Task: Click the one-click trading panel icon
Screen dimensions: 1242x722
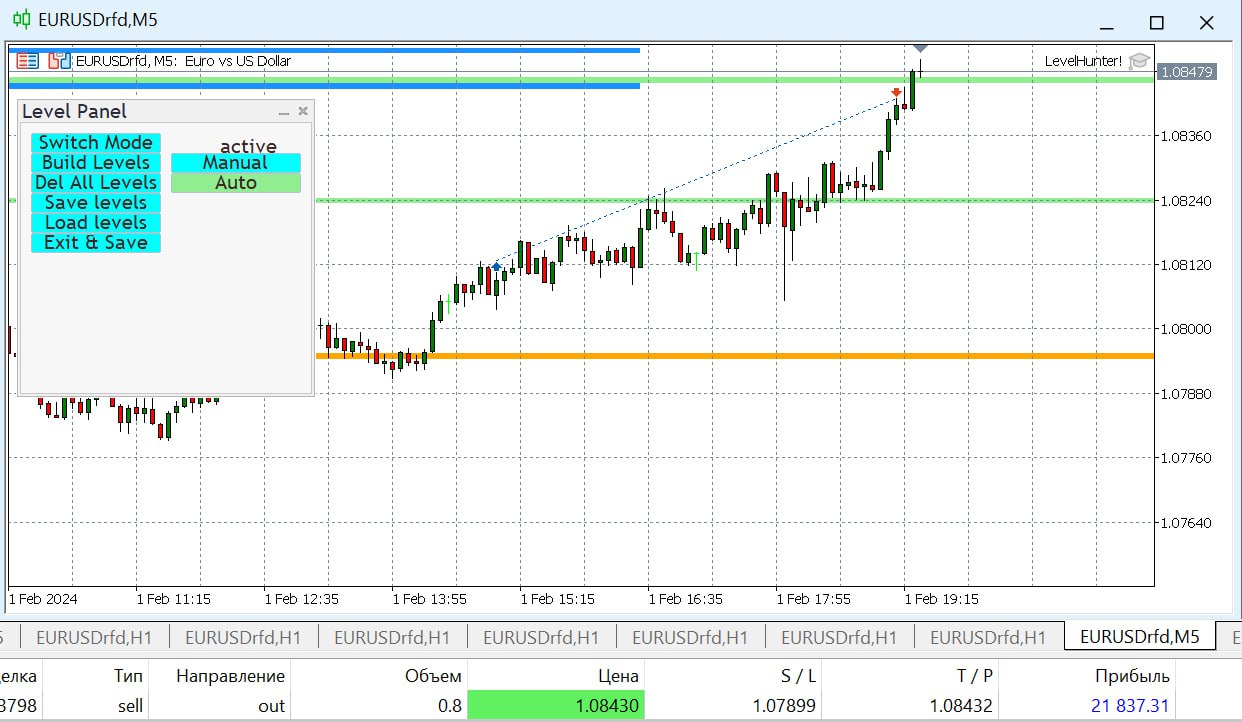Action: click(x=27, y=61)
